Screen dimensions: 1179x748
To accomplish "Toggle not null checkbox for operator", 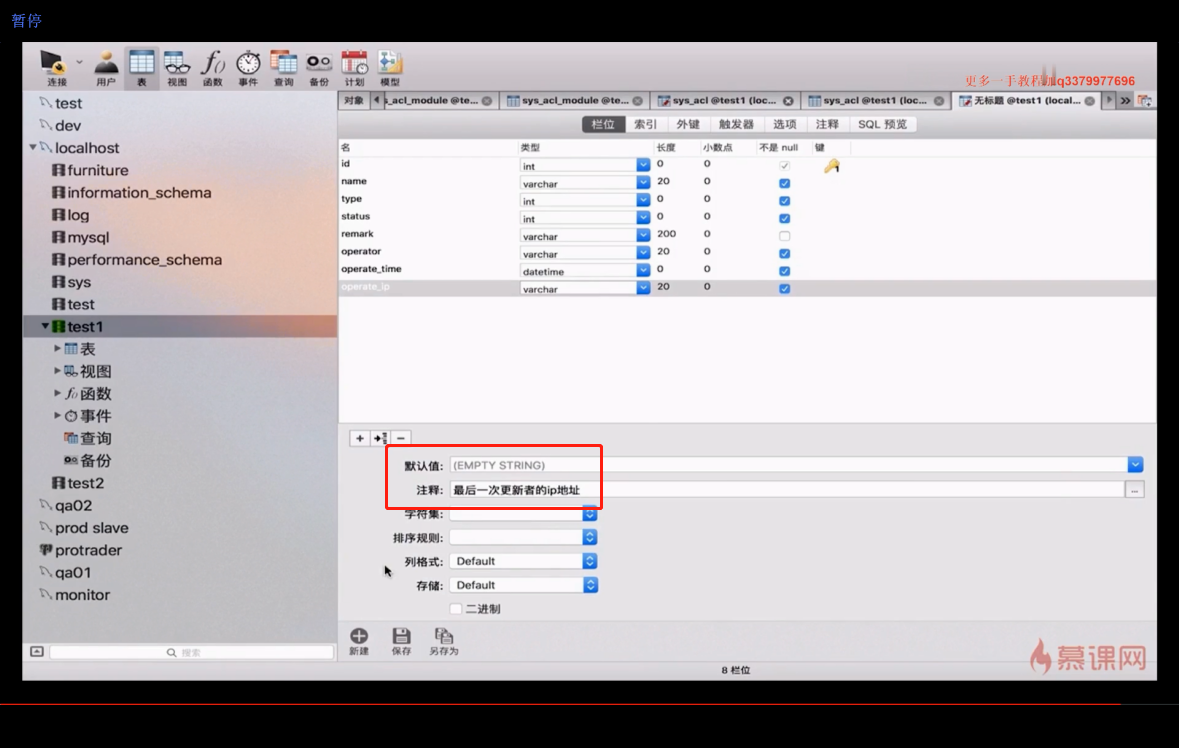I will (784, 253).
